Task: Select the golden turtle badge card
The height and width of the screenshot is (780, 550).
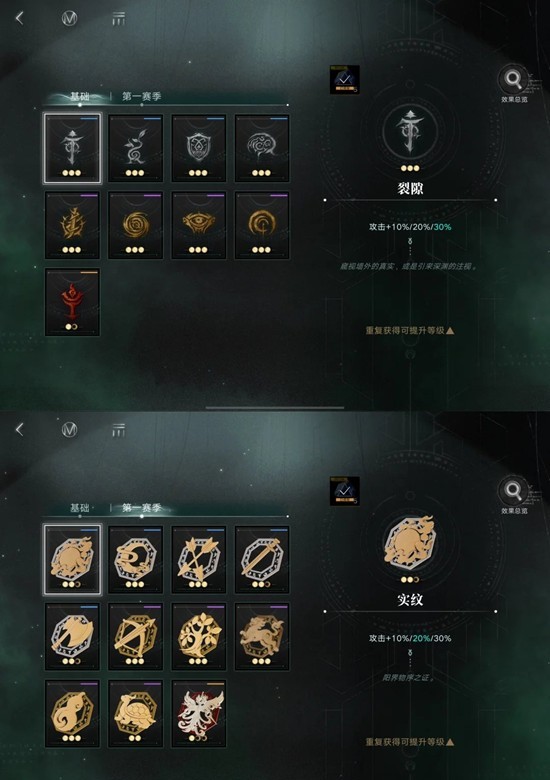Action: coord(135,713)
